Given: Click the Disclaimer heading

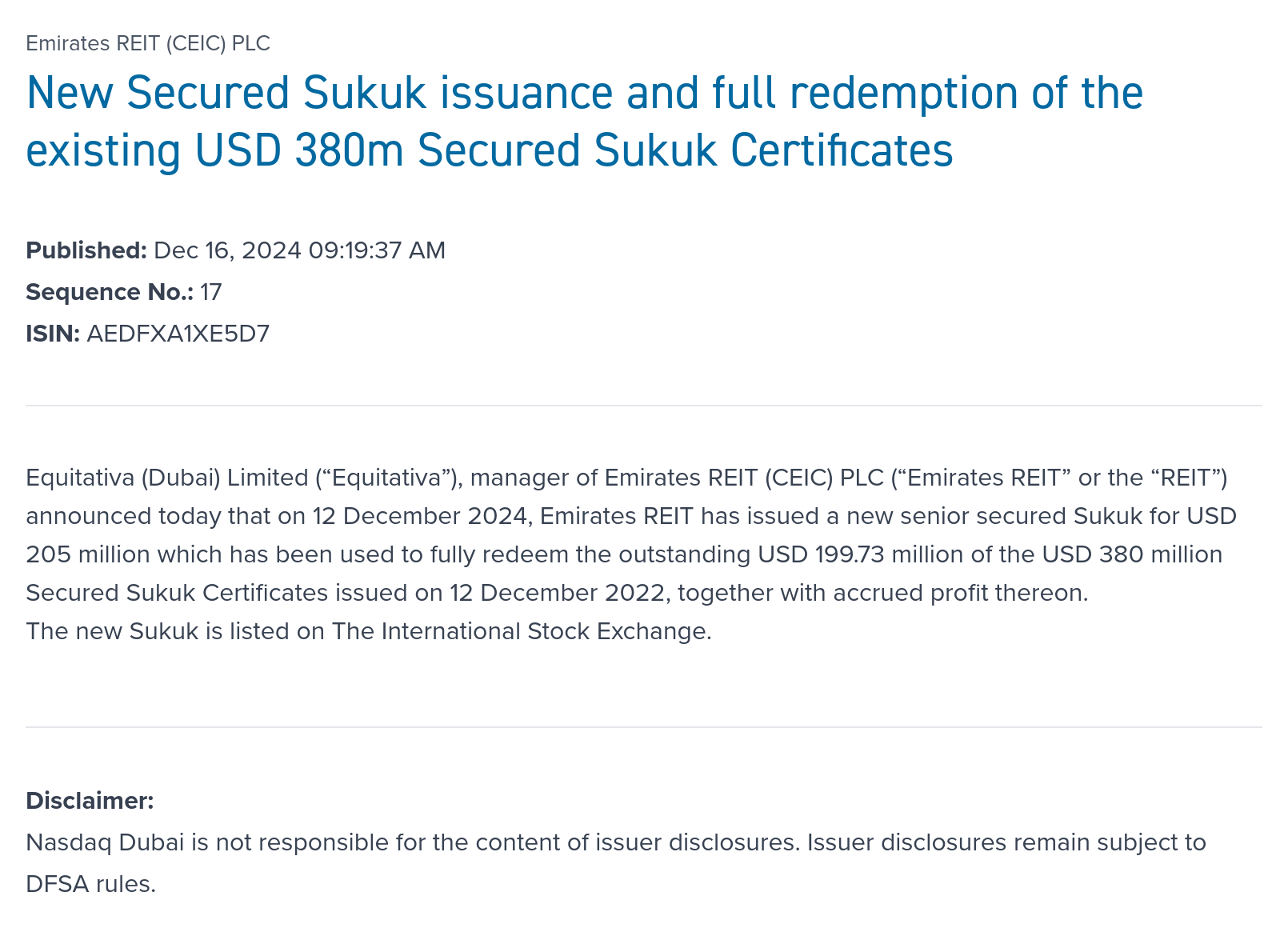Looking at the screenshot, I should tap(90, 801).
